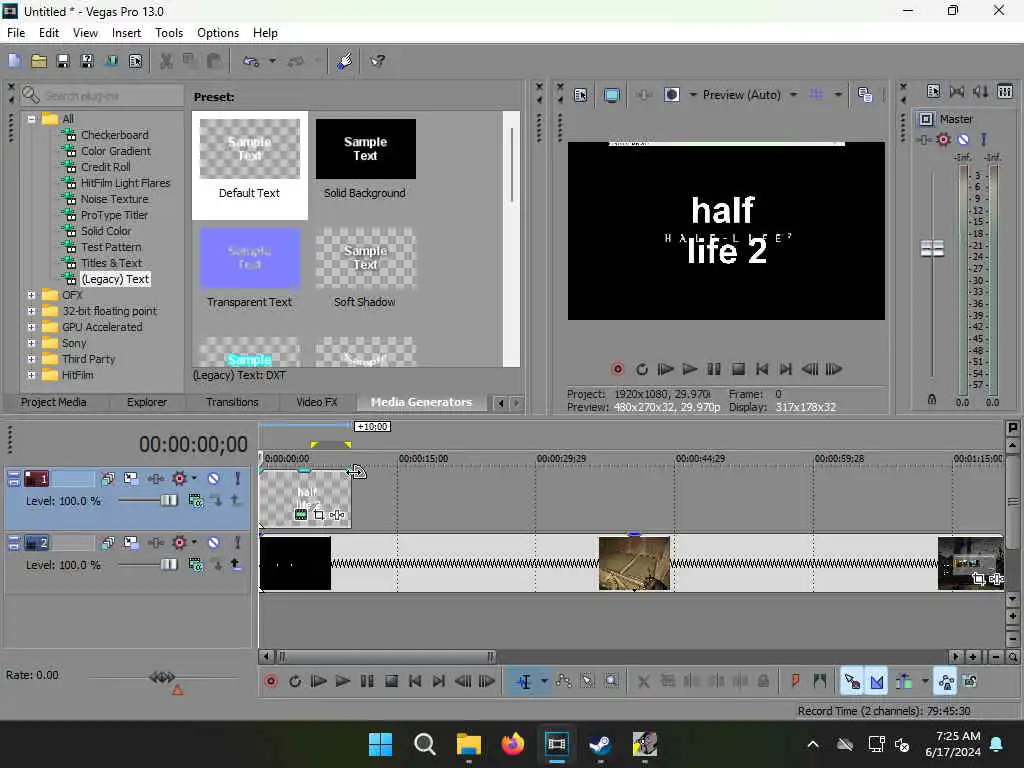
Task: Toggle Split Screen View in preview
Action: (671, 95)
